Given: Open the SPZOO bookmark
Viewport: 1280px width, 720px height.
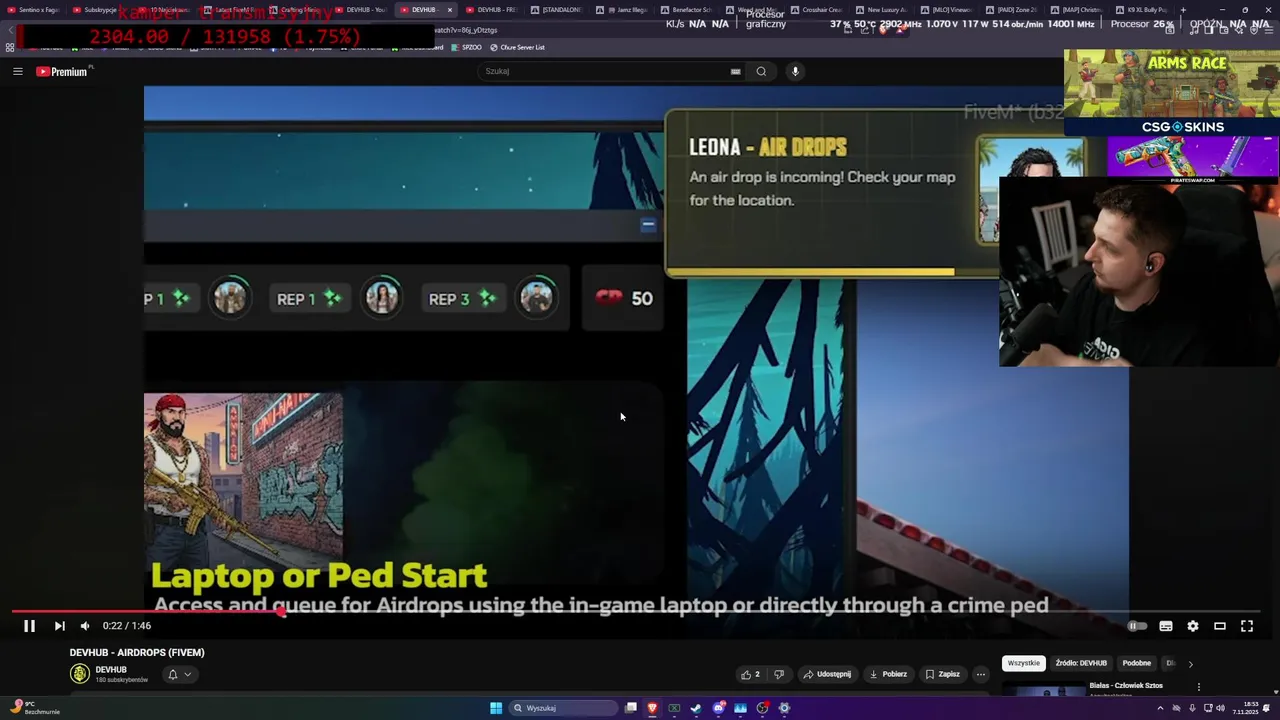Looking at the screenshot, I should point(466,47).
